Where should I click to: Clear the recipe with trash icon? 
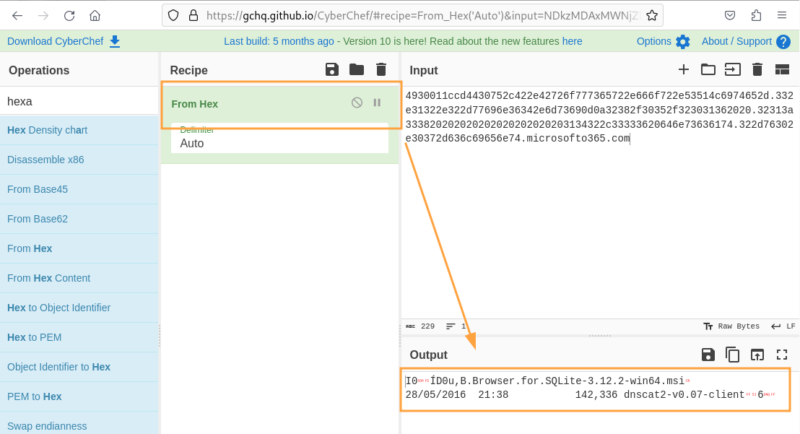(x=381, y=70)
